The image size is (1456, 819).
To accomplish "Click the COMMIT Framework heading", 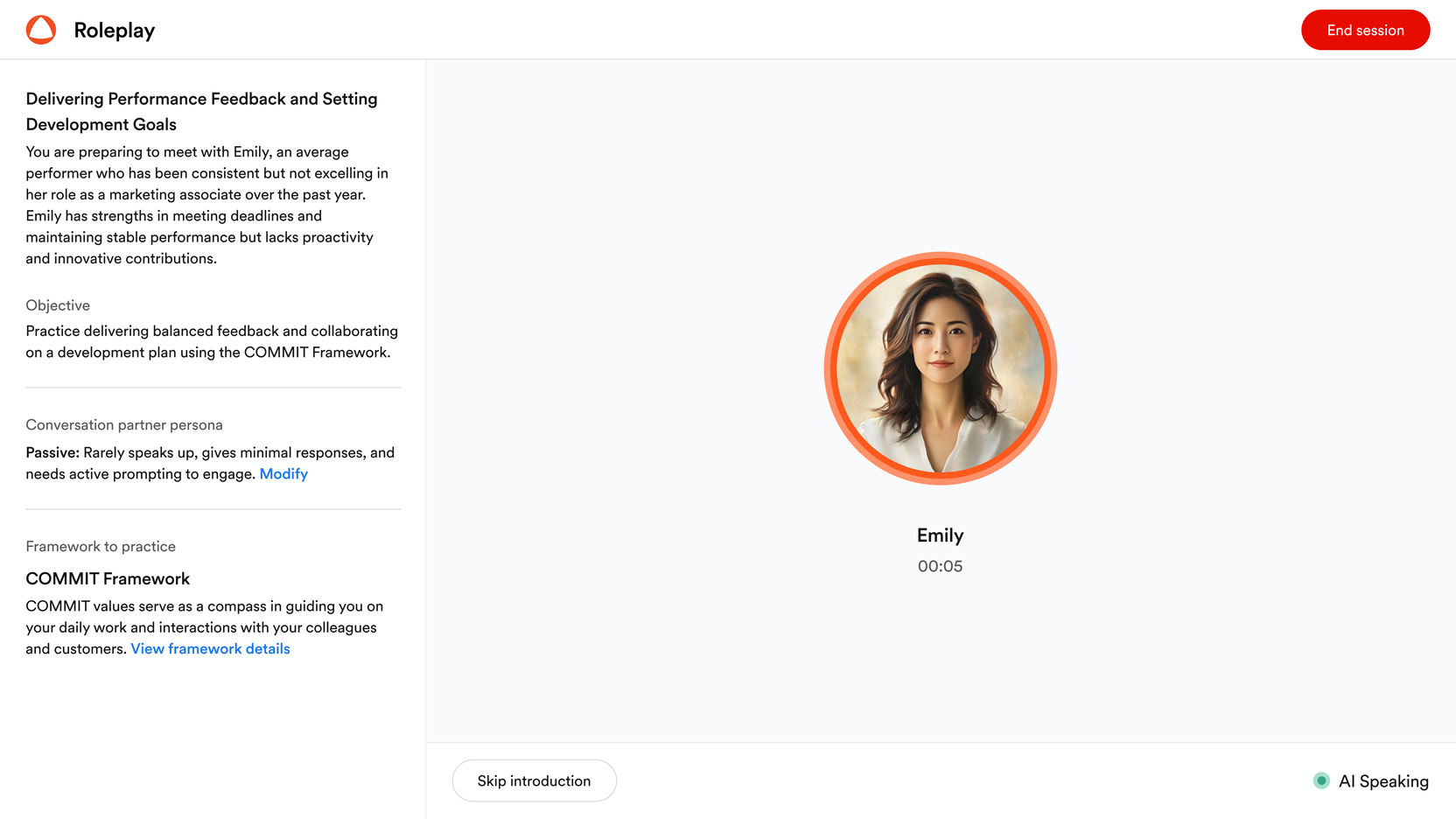I will [108, 578].
